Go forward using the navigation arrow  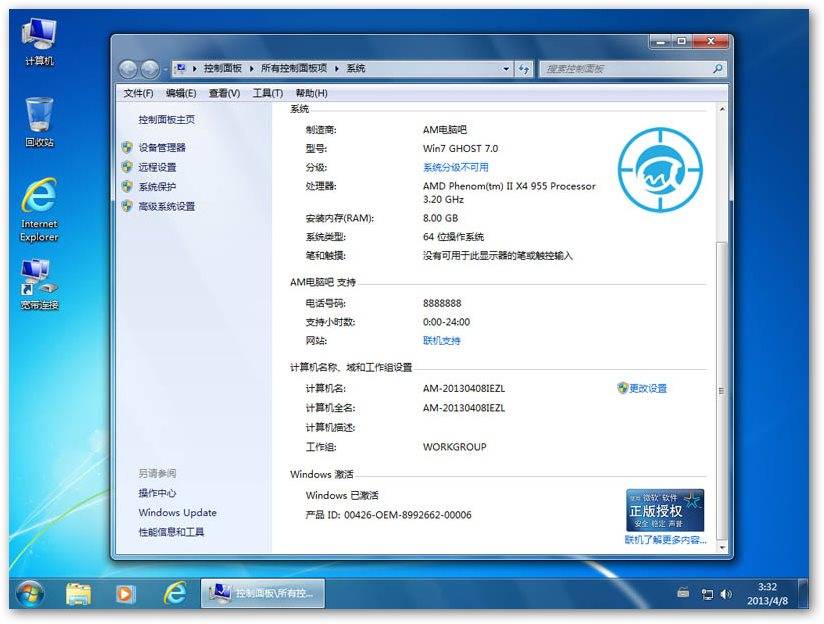[x=150, y=69]
